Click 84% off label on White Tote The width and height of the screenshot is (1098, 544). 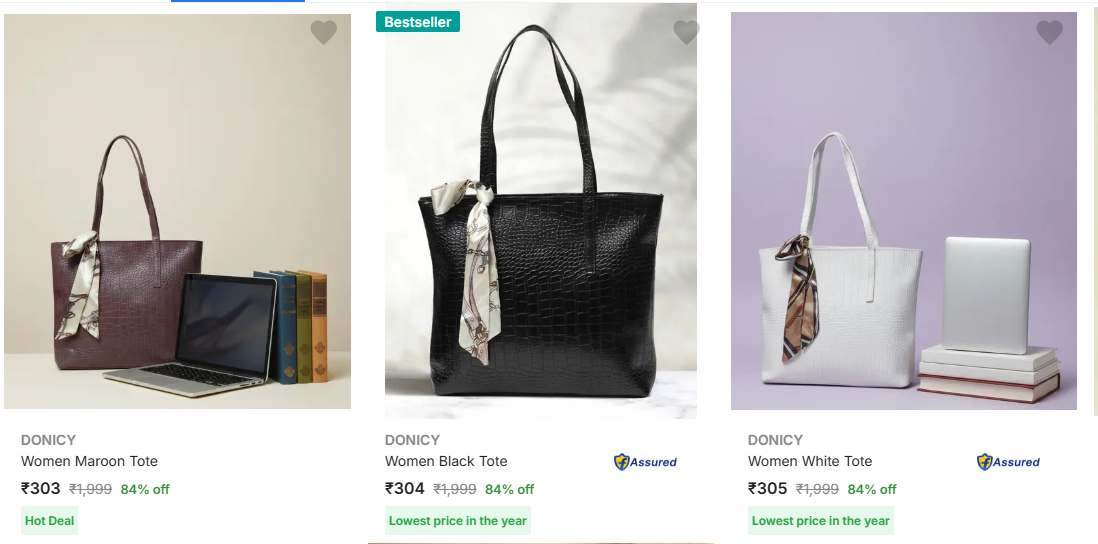click(872, 490)
